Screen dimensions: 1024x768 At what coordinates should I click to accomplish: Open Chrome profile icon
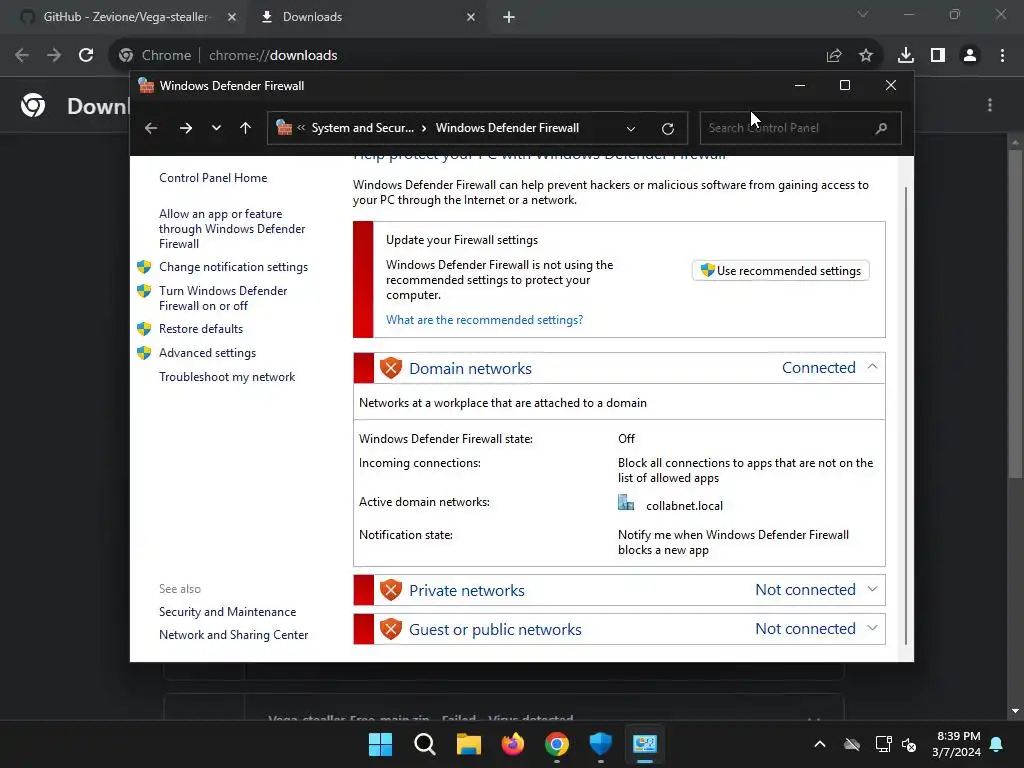970,56
